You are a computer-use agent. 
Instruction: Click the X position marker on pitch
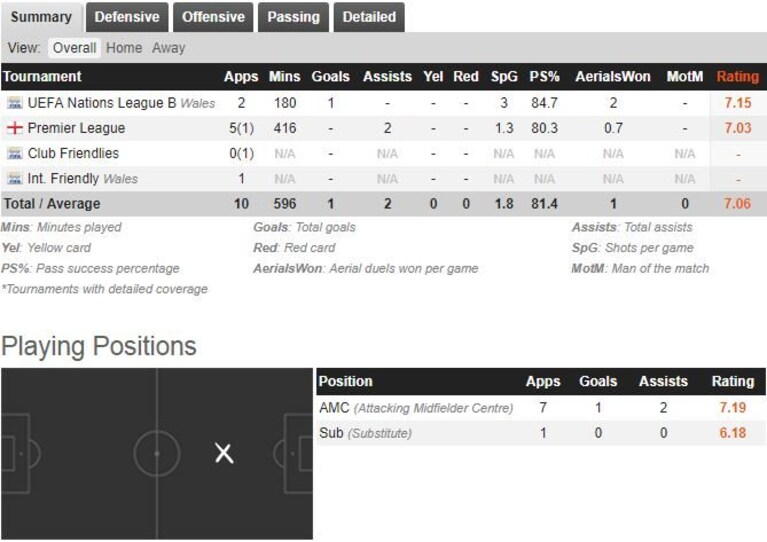click(224, 453)
